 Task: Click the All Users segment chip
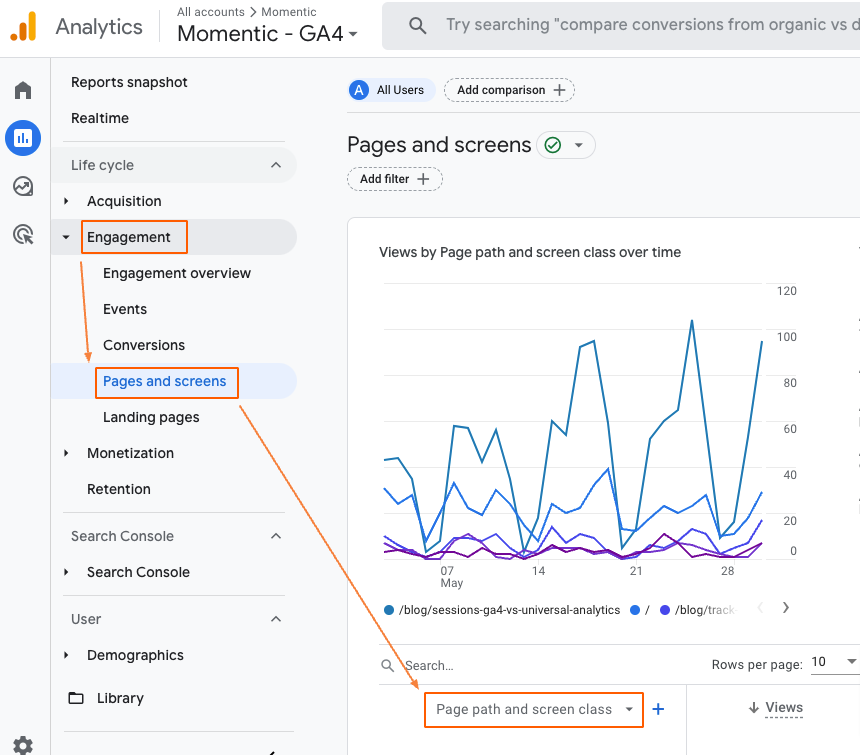pyautogui.click(x=392, y=90)
